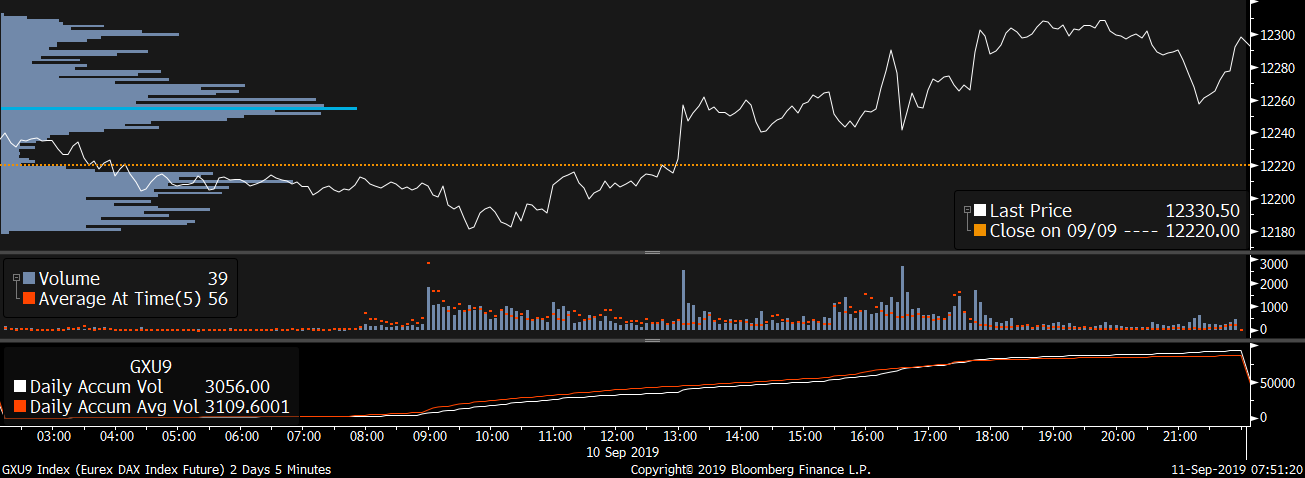Click the 12220 price axis label
Screen dimensions: 1305x478
tap(1277, 166)
